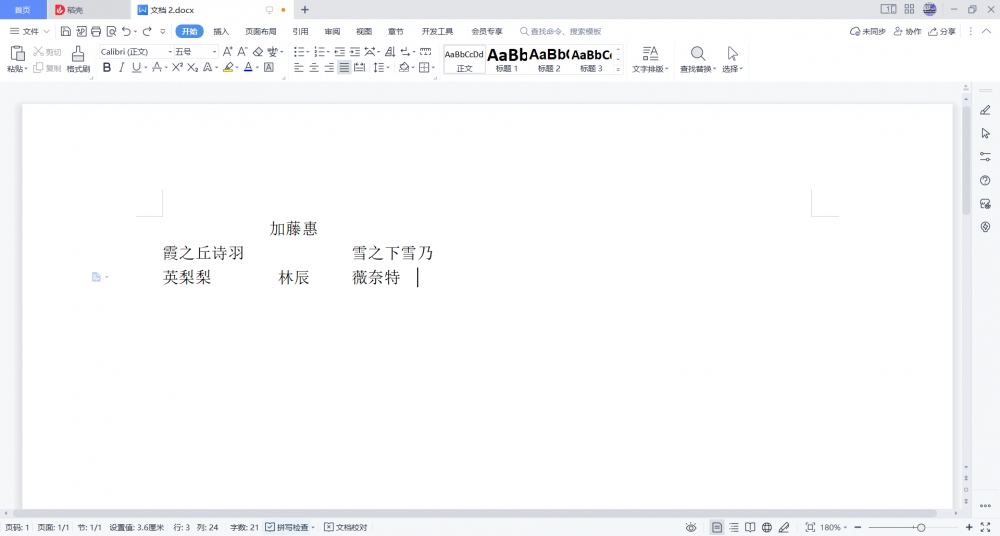Click the 未同步 sync status button

(x=867, y=31)
